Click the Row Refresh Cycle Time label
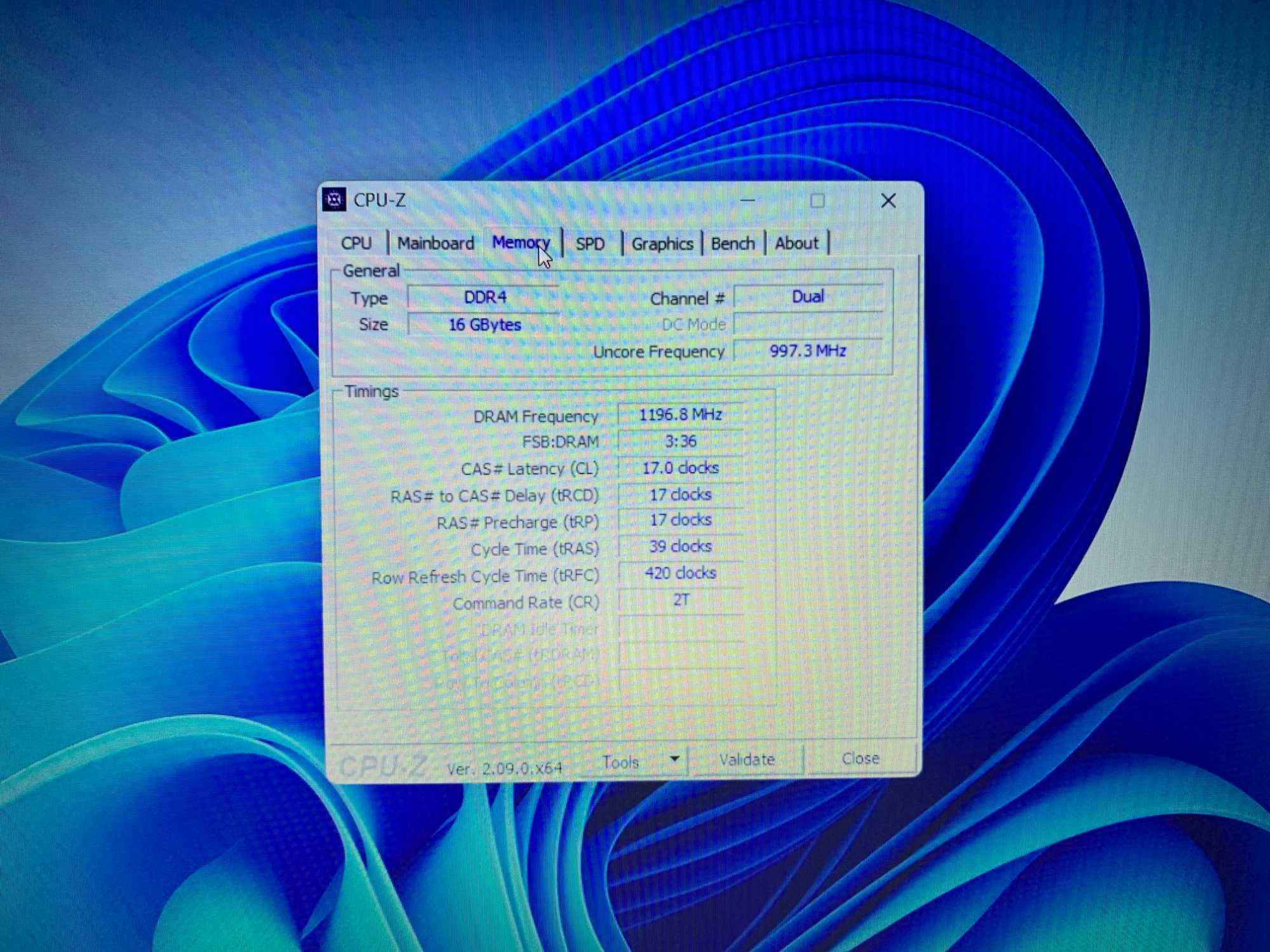This screenshot has height=952, width=1270. 485,577
